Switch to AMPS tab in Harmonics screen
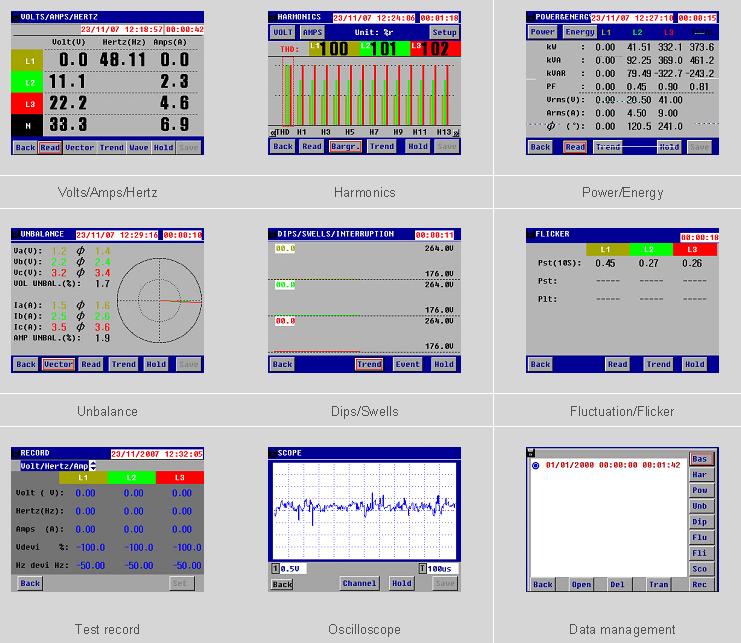Screen dimensions: 741x643 (312, 32)
